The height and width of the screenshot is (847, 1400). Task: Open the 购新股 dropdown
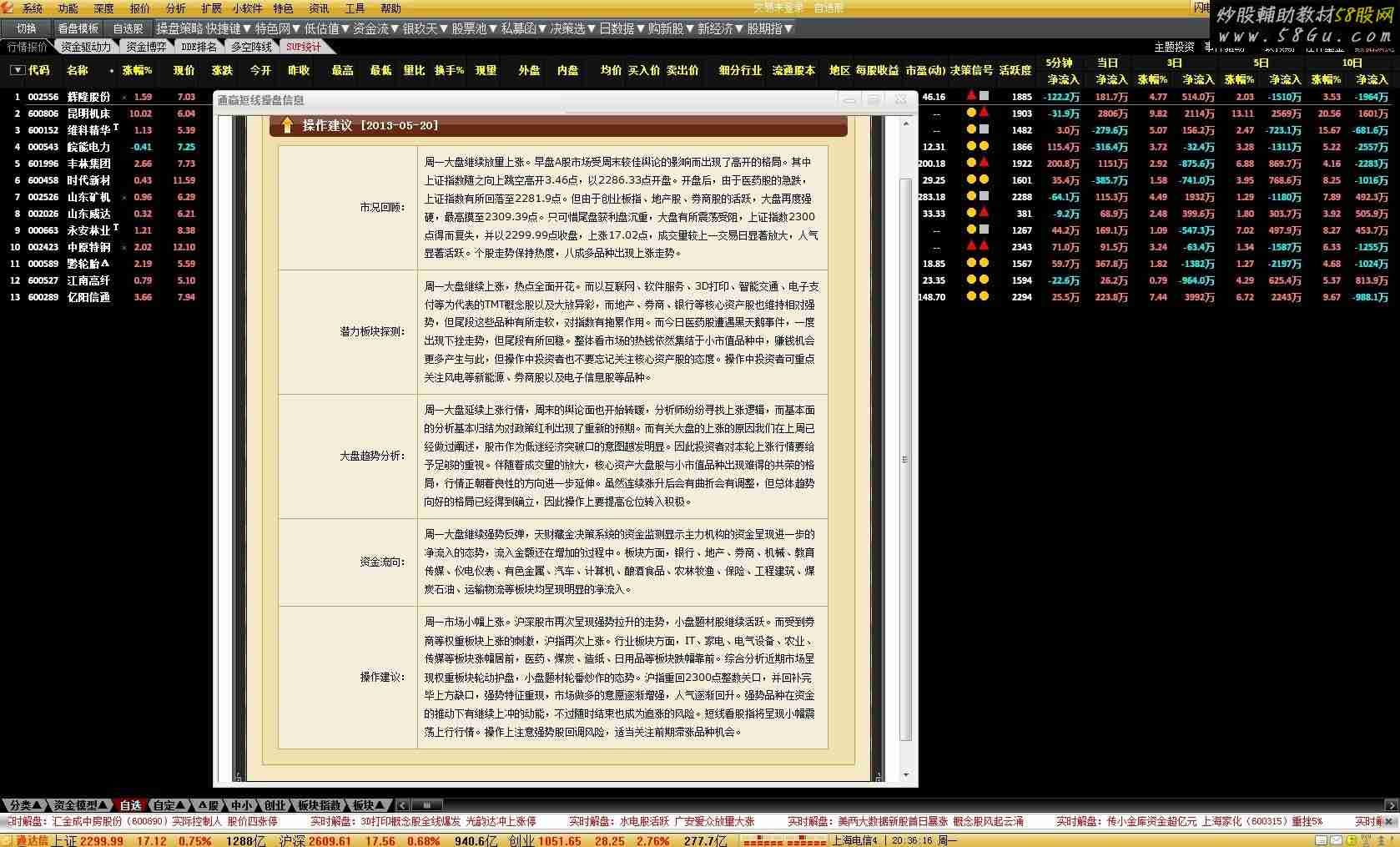(672, 28)
